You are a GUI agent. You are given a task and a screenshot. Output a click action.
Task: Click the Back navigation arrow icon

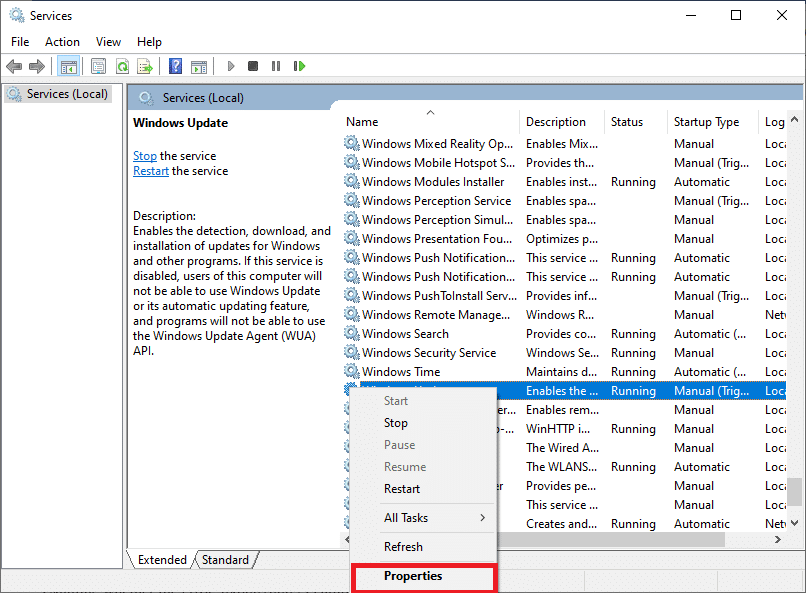pos(14,66)
